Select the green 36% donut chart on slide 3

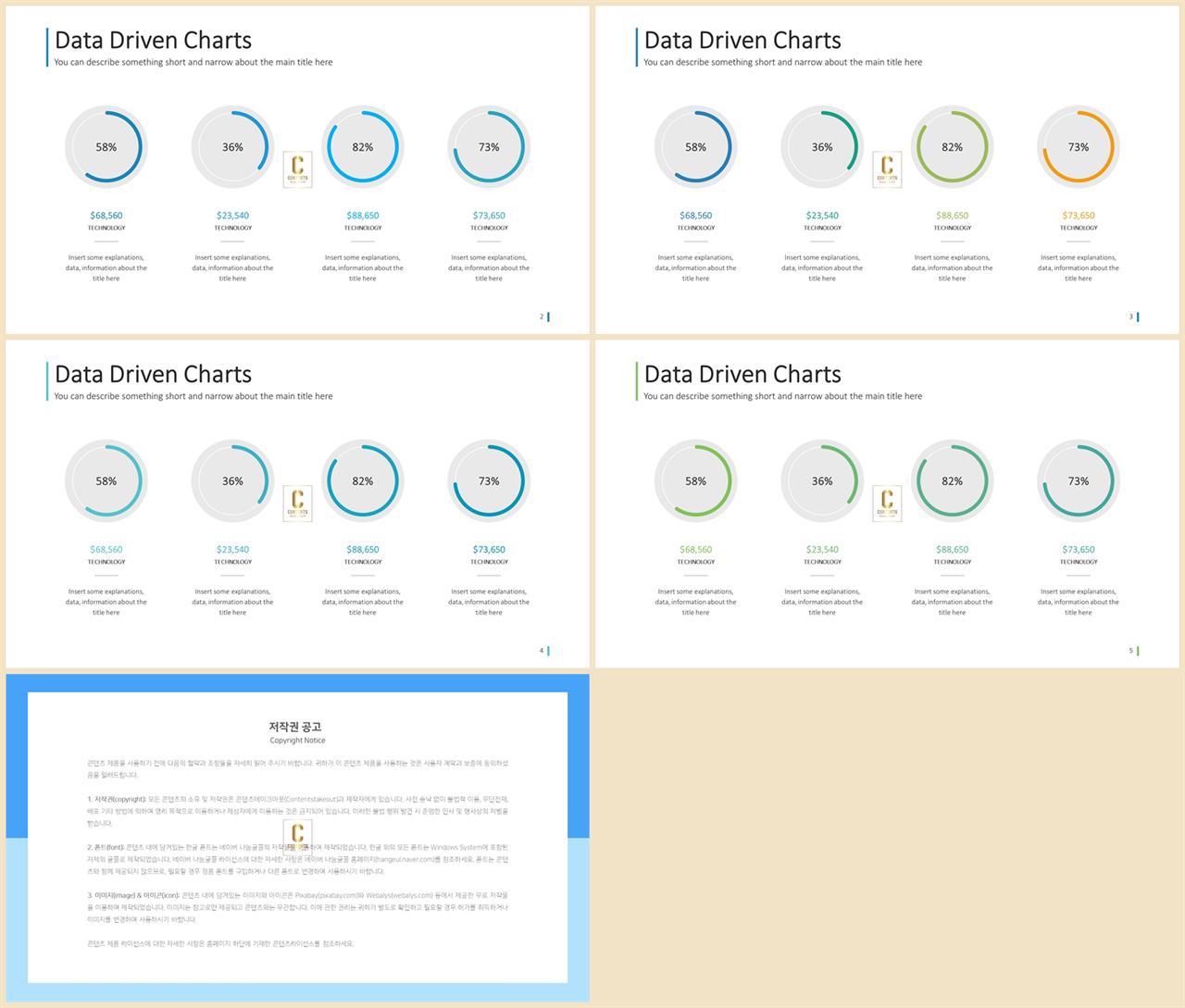pos(822,147)
